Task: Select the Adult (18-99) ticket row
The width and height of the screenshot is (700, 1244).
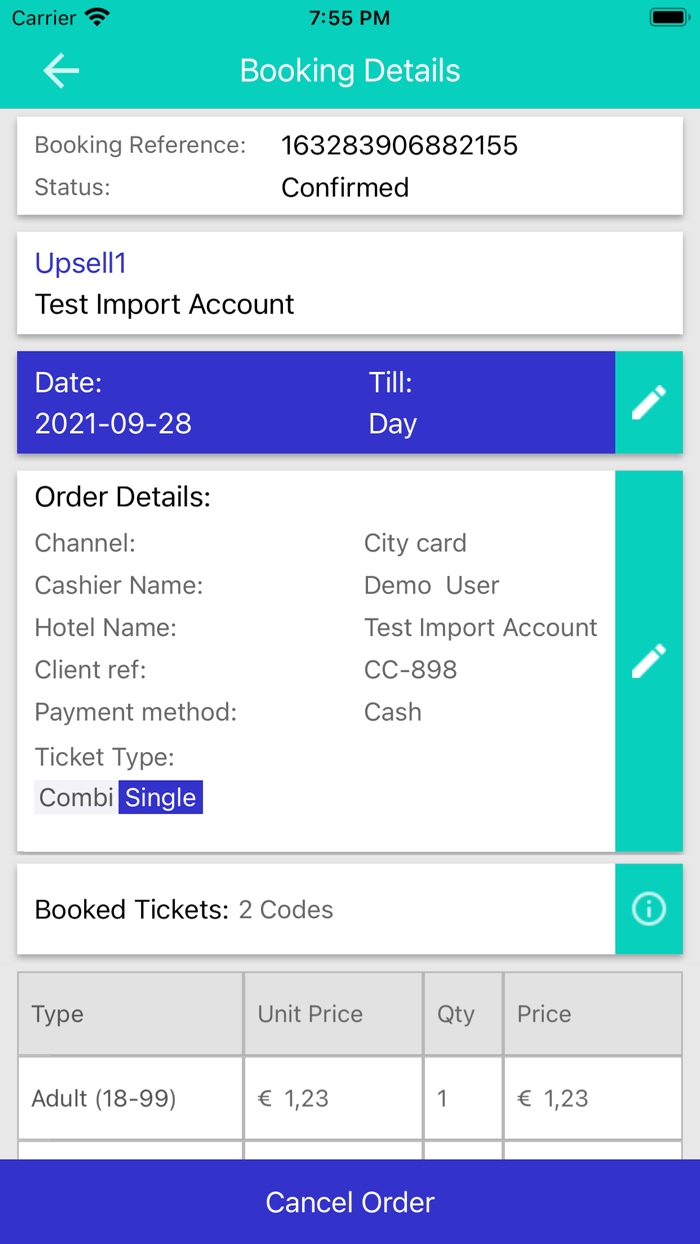Action: point(104,1098)
